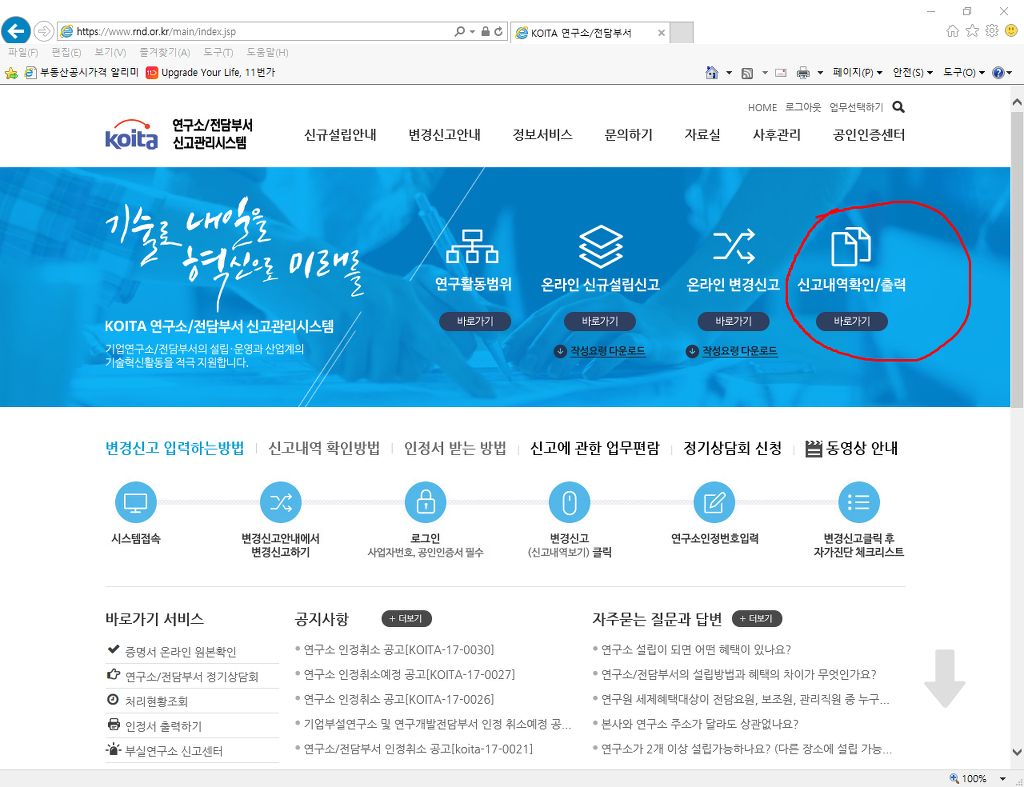Viewport: 1024px width, 787px height.
Task: Click the blue help question icon
Action: click(998, 72)
